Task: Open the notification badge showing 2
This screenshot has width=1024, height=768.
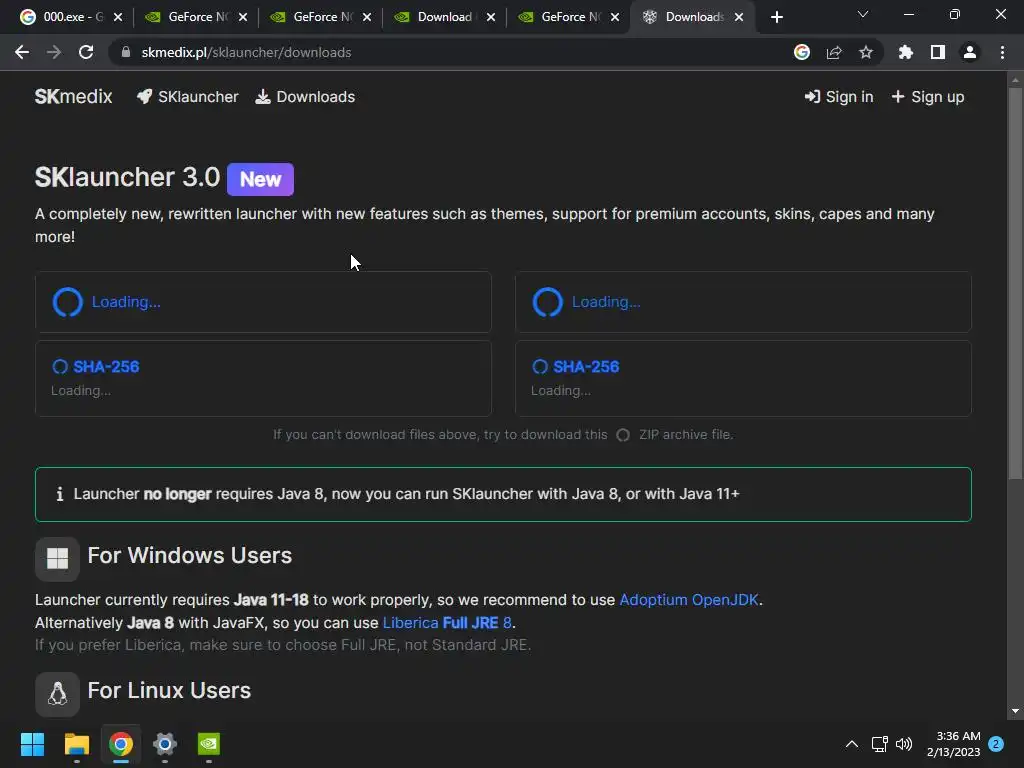Action: tap(996, 744)
